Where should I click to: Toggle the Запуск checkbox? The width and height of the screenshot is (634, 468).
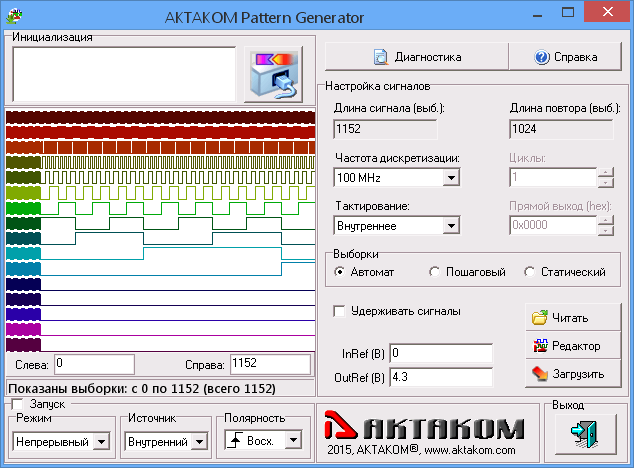(17, 404)
